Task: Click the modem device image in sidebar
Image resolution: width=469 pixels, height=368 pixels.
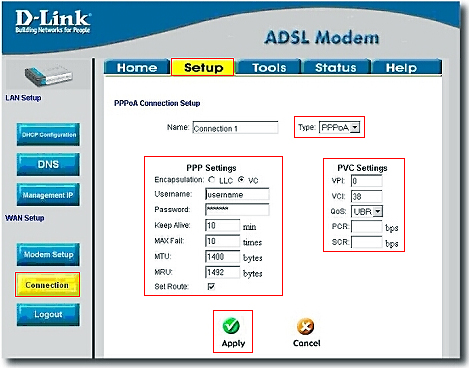Action: [48, 75]
